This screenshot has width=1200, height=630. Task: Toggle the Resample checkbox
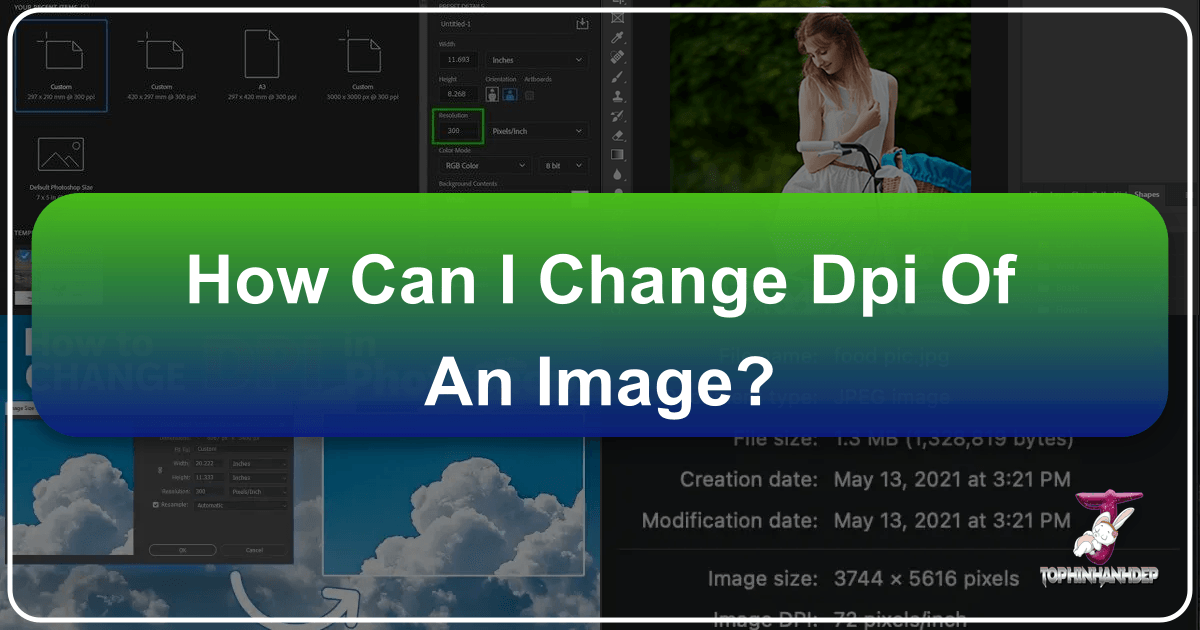(x=154, y=505)
